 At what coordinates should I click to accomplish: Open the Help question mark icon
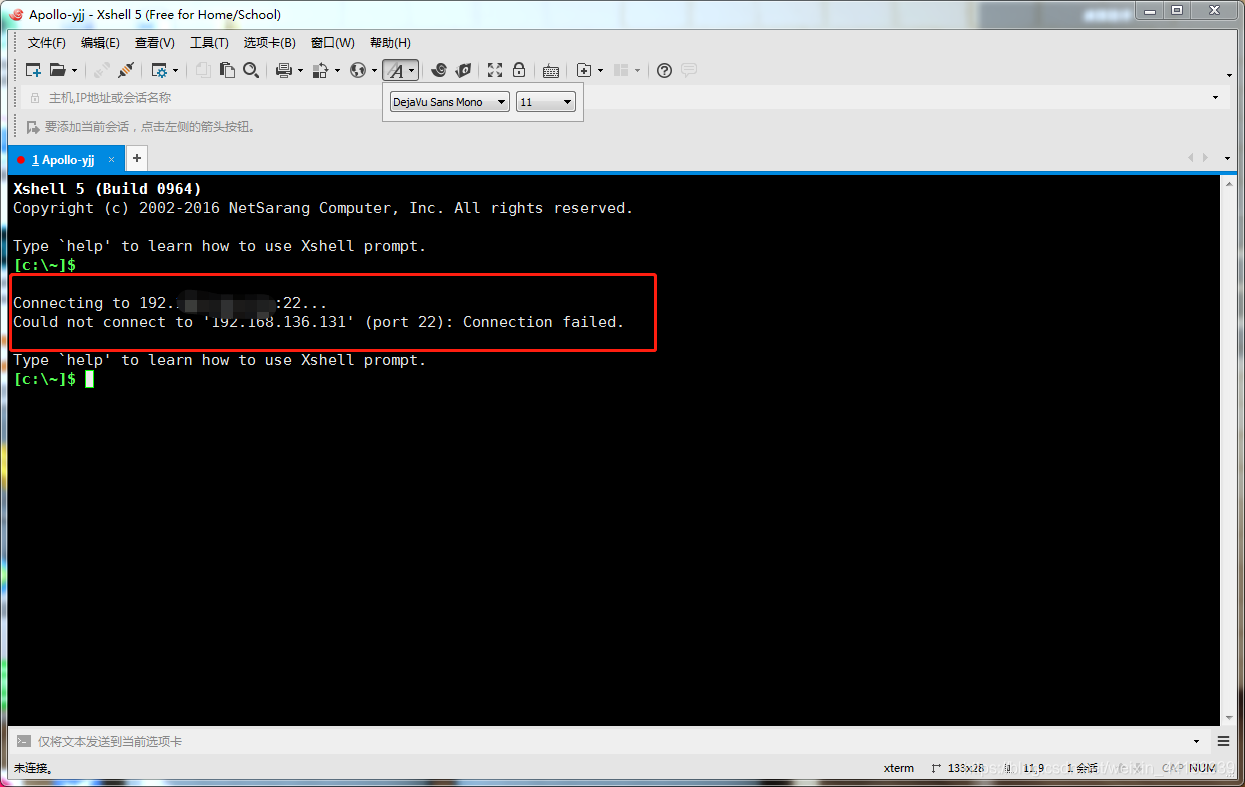click(x=664, y=70)
